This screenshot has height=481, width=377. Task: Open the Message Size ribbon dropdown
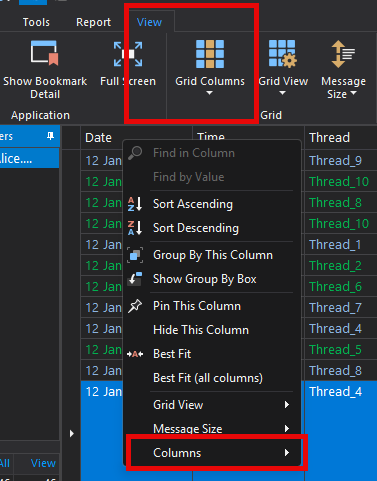coord(343,70)
